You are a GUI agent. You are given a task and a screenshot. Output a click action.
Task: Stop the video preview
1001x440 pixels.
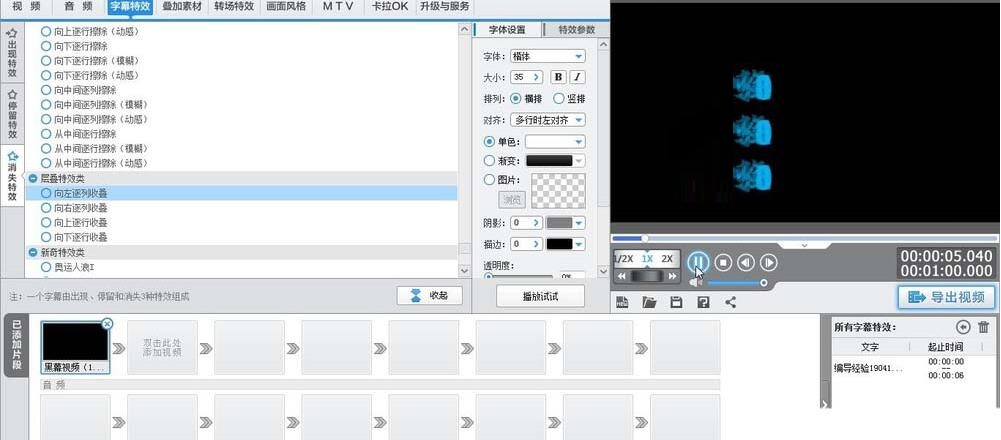click(x=723, y=262)
